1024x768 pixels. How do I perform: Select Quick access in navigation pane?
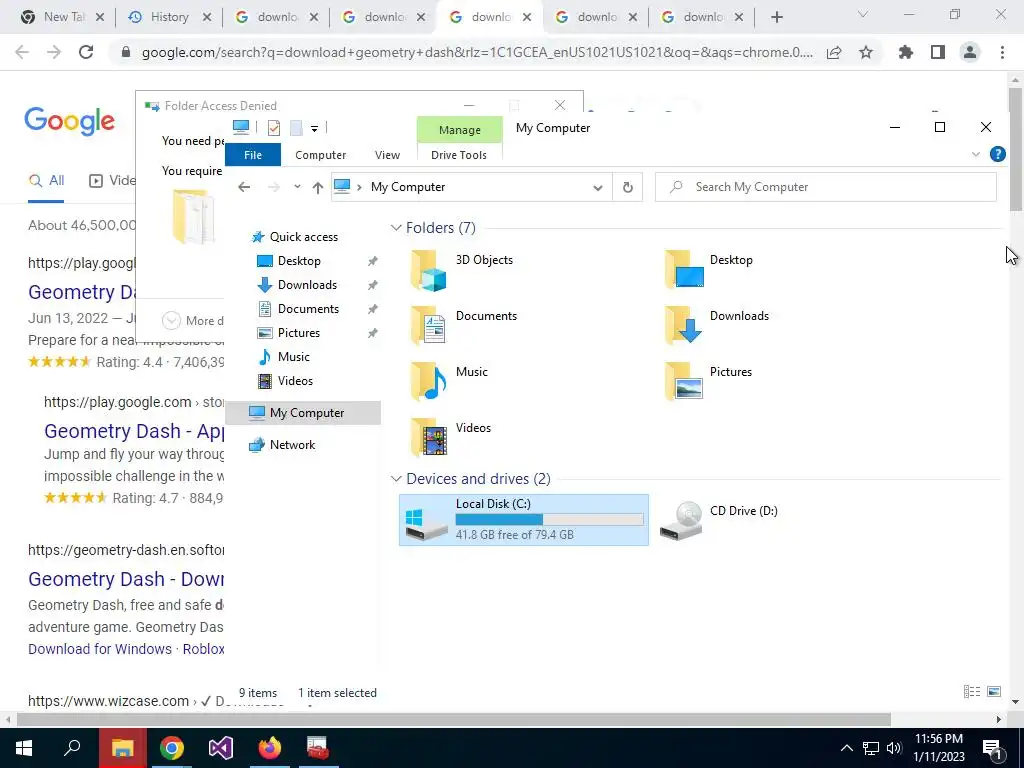coord(304,237)
